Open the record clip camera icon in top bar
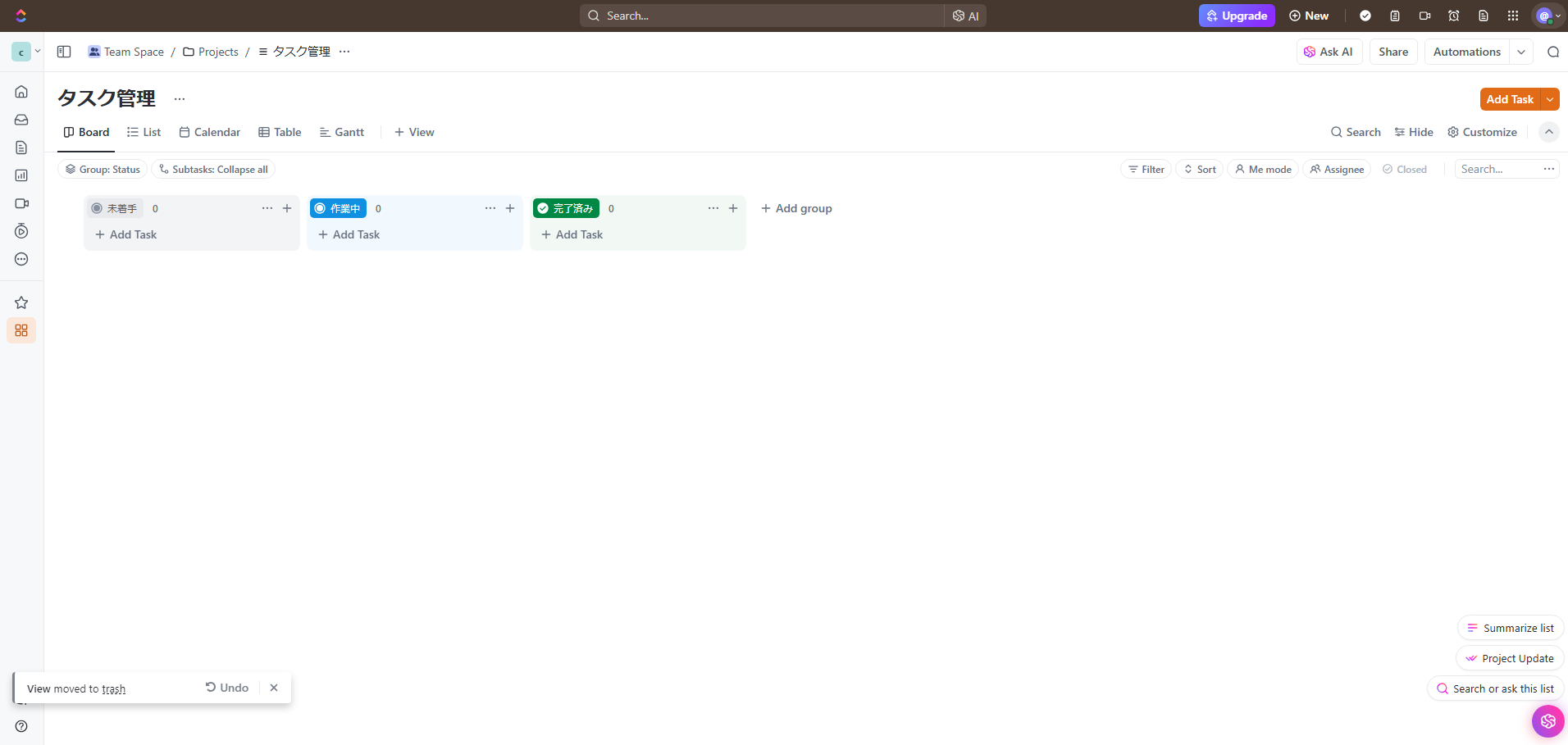 point(1424,16)
